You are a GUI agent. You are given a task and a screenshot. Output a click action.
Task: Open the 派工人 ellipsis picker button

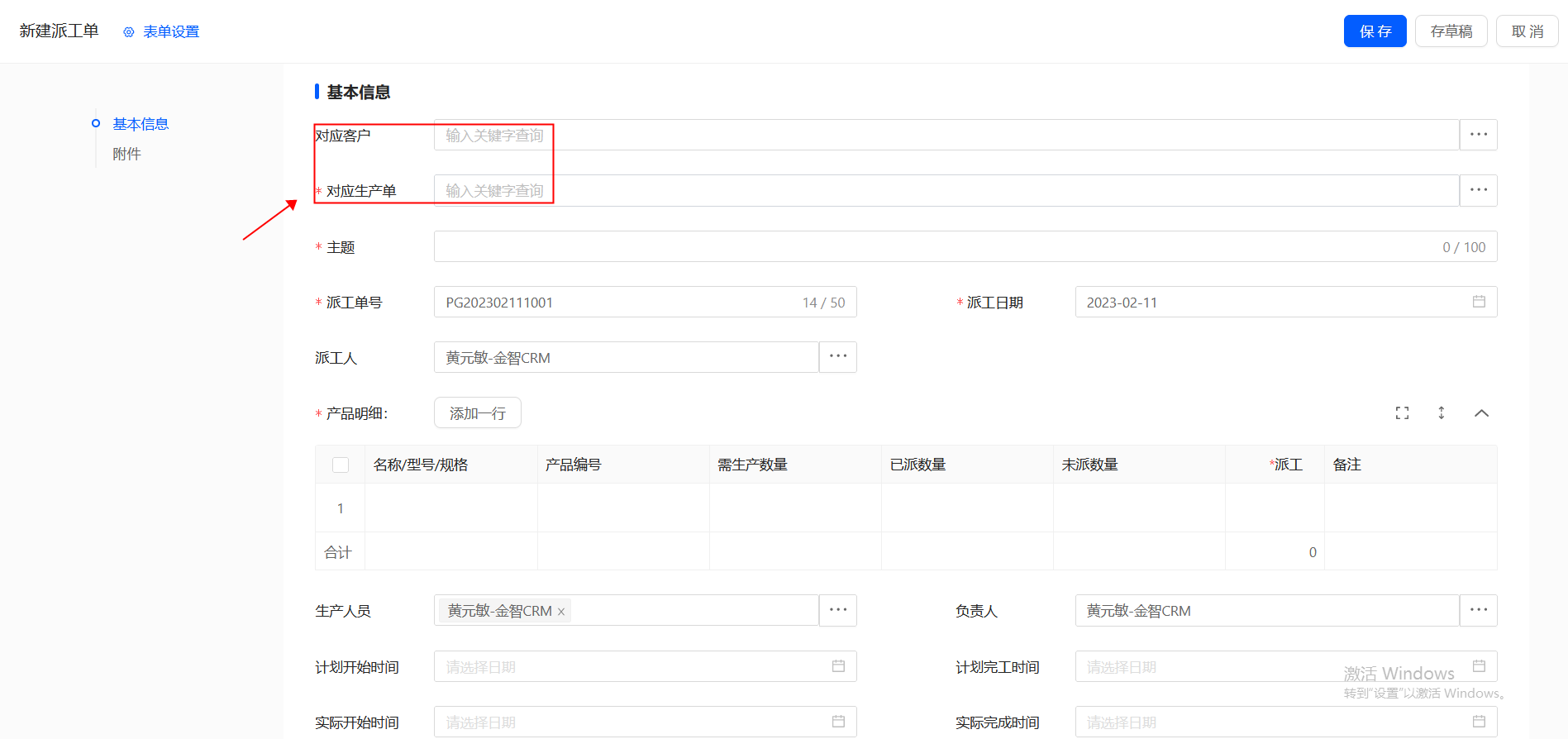[x=838, y=357]
